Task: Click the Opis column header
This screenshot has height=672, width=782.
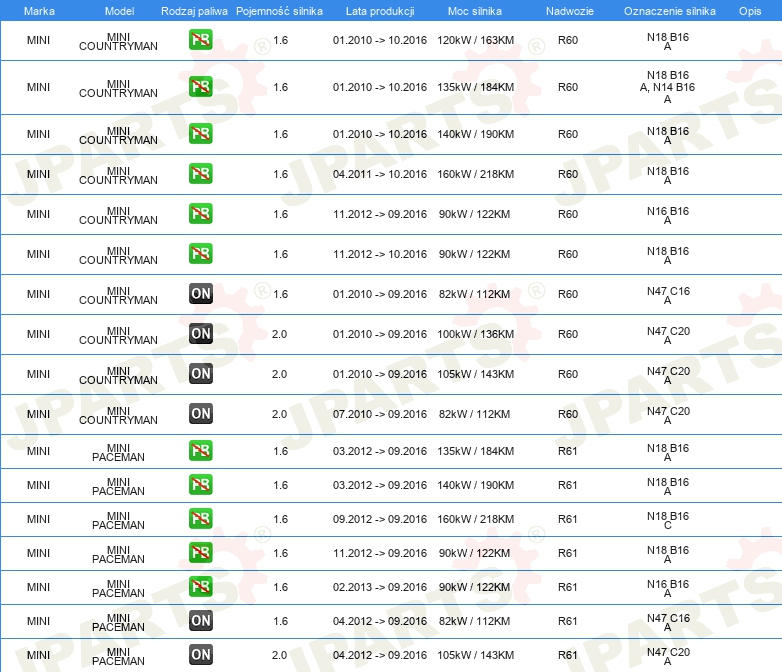Action: tap(750, 11)
